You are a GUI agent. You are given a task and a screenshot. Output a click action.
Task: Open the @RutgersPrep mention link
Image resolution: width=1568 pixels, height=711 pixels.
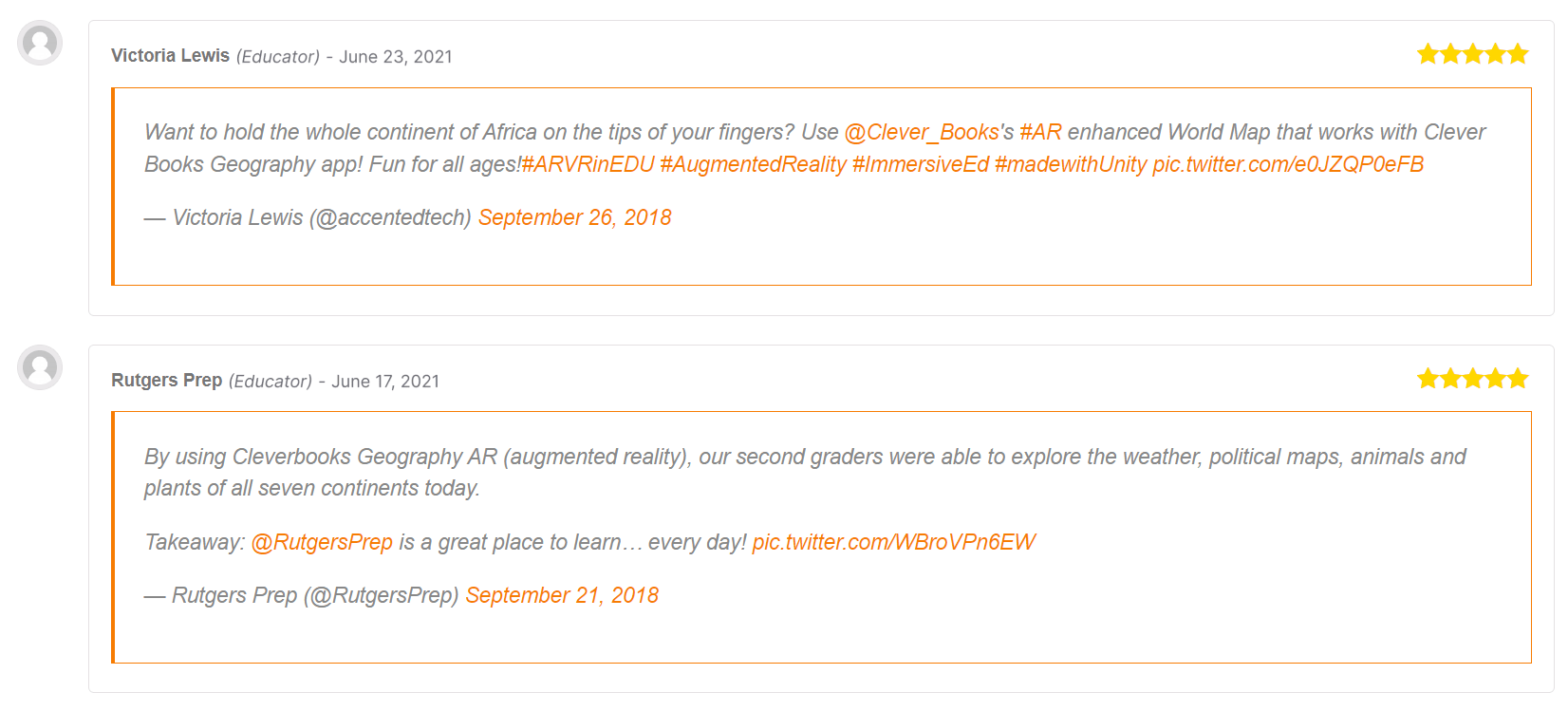(x=322, y=542)
